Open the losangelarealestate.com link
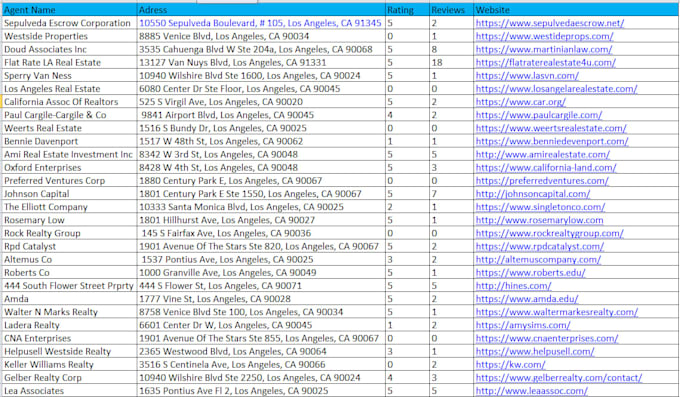This screenshot has height=397, width=680. [x=556, y=89]
